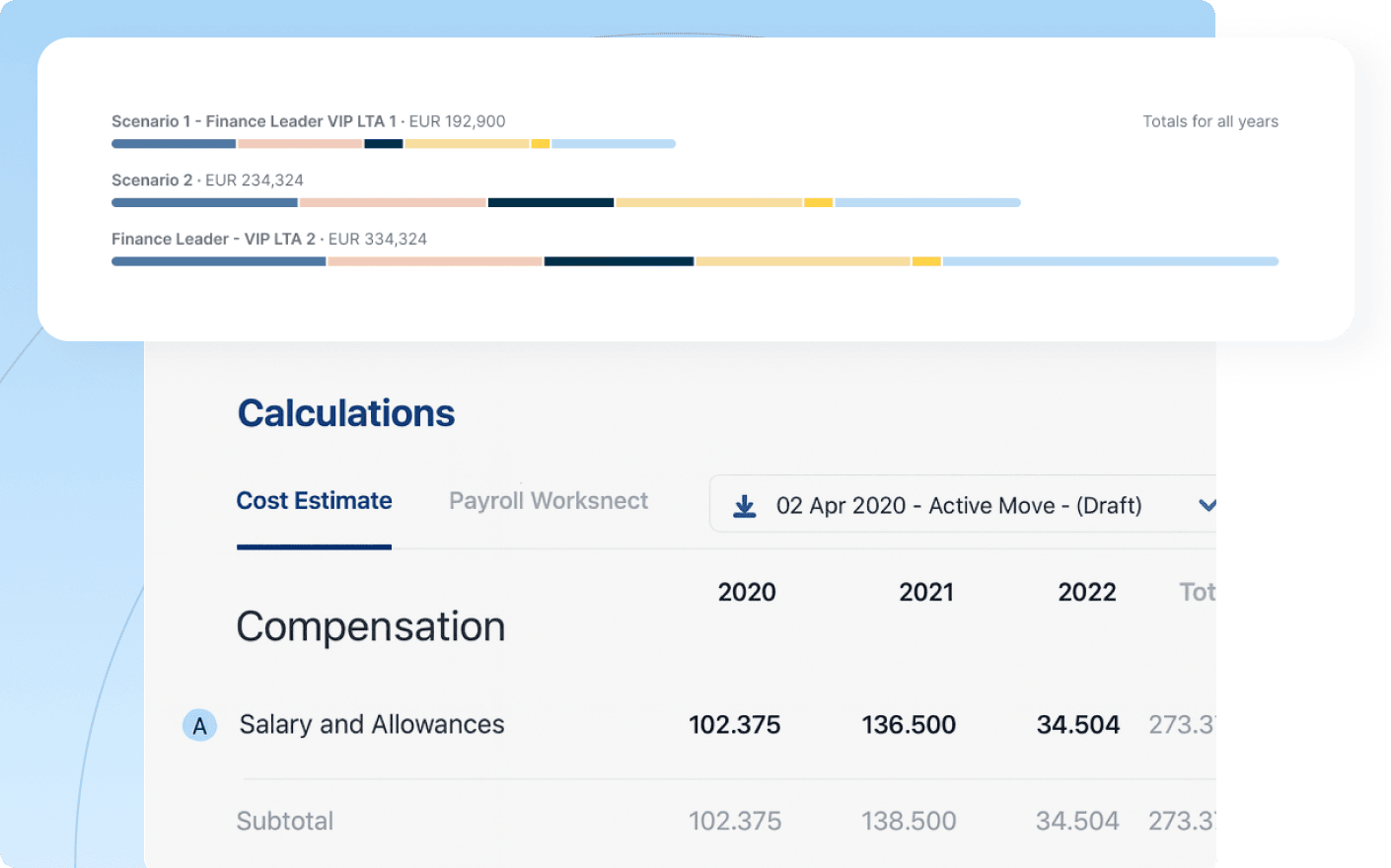The image size is (1391, 868).
Task: Open the 02 Apr 2020 - Active Move dropdown
Action: click(x=958, y=506)
